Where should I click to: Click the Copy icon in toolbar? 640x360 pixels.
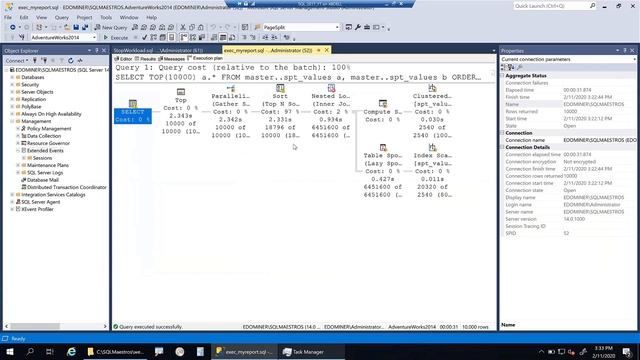[x=192, y=27]
